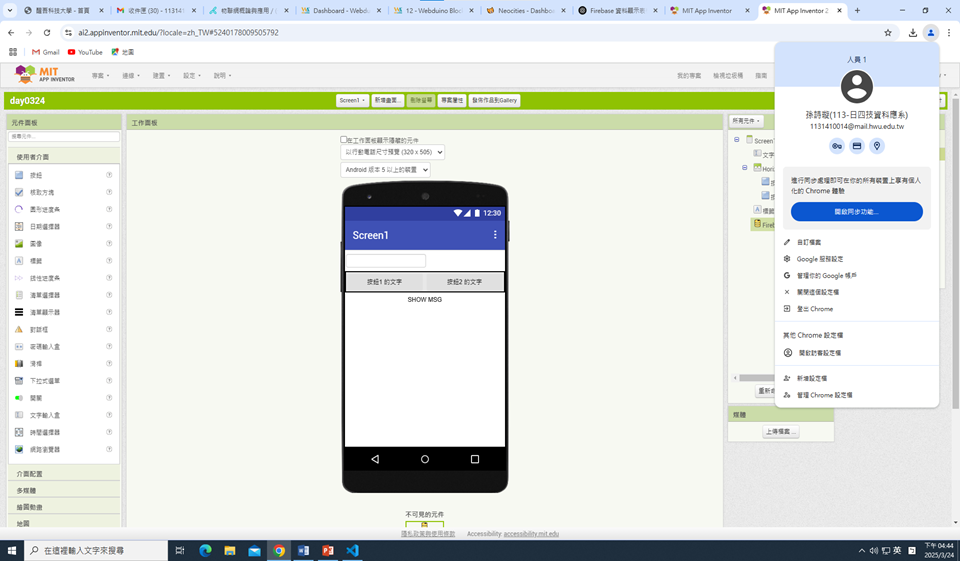Open Visual Studio Code from the taskbar
This screenshot has height=561, width=960.
352,550
